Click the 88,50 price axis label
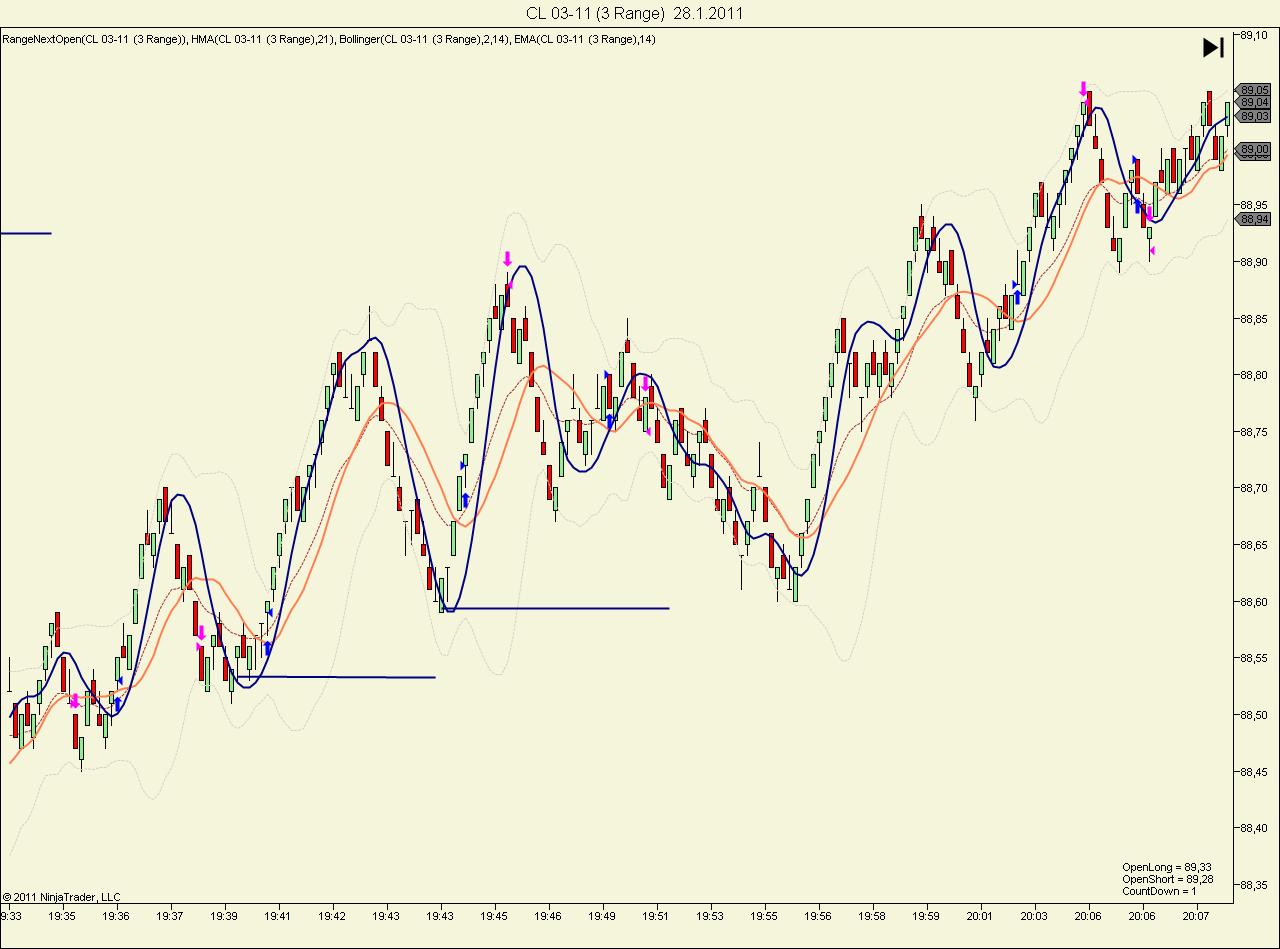 coord(1254,715)
